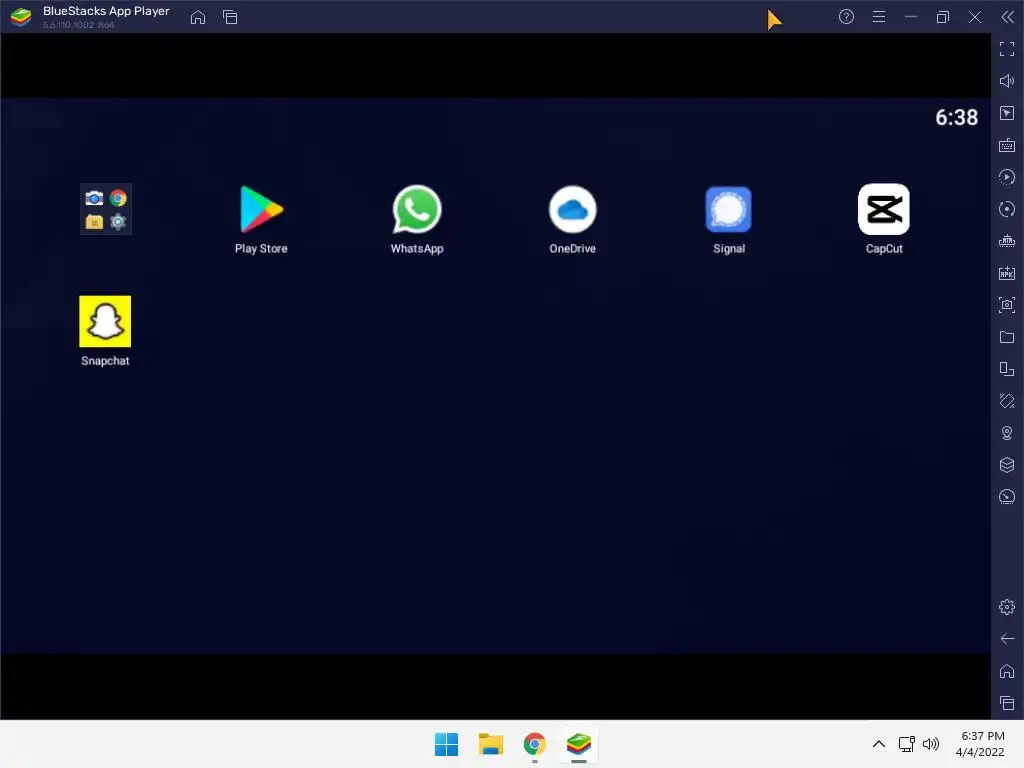
Task: Open the set location pin icon
Action: coord(1006,433)
